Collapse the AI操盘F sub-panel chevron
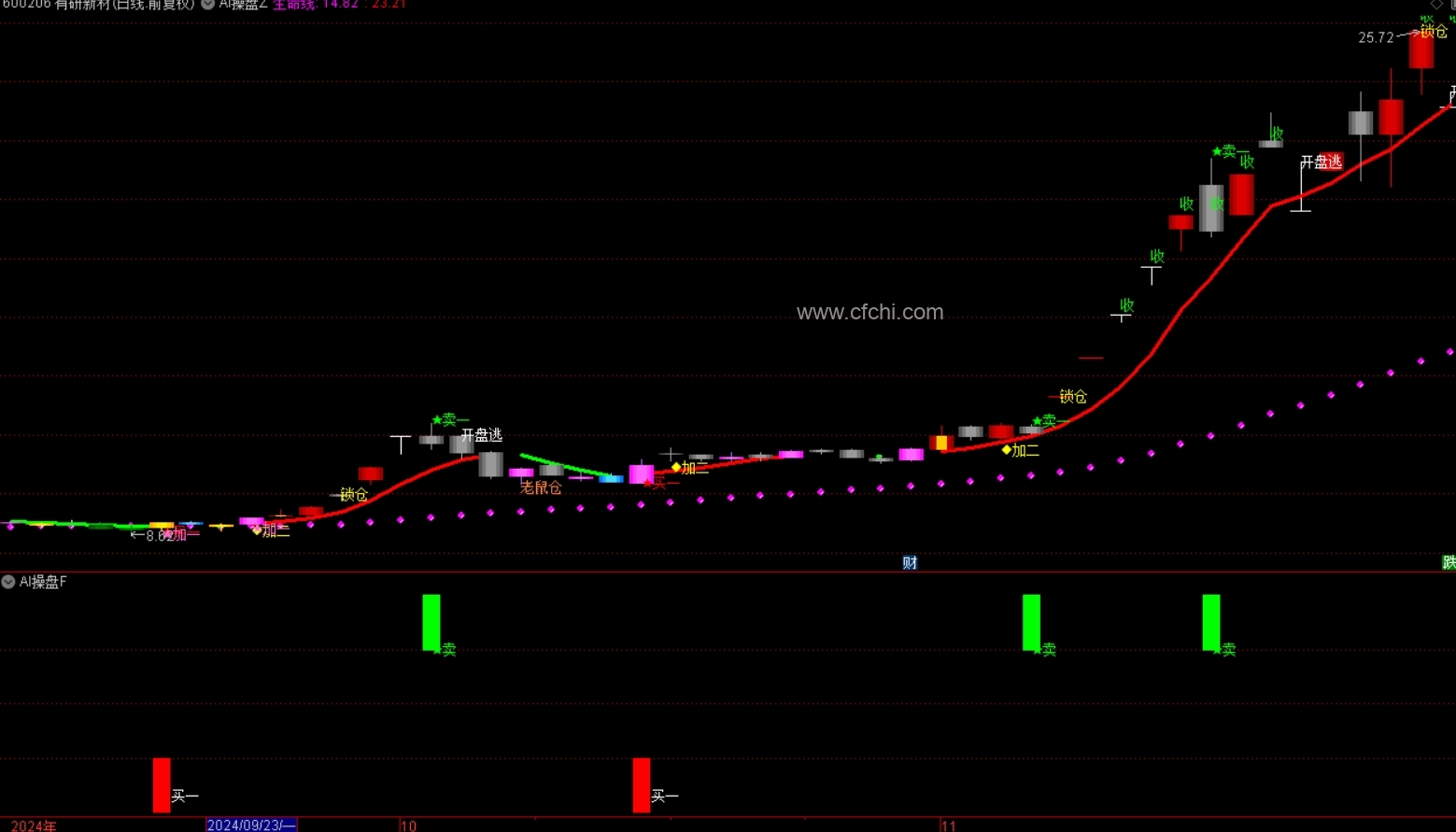Screen dimensions: 1456x832 pyautogui.click(x=8, y=582)
